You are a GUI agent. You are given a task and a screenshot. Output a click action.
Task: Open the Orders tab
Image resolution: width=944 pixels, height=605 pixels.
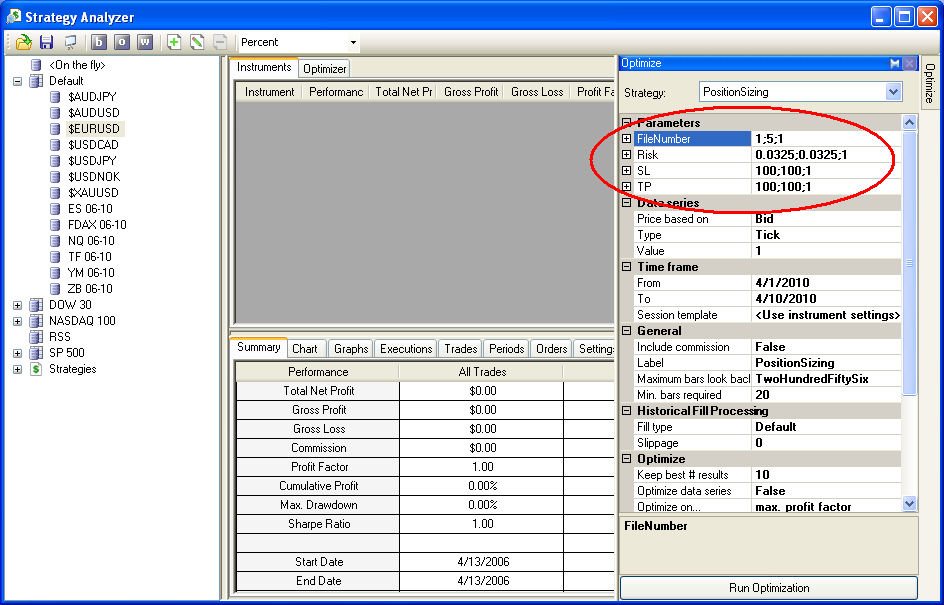point(551,349)
